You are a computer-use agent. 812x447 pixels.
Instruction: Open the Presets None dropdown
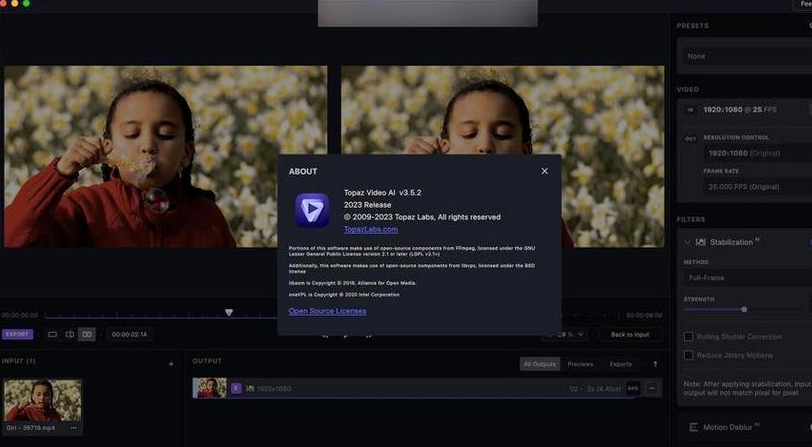[746, 56]
